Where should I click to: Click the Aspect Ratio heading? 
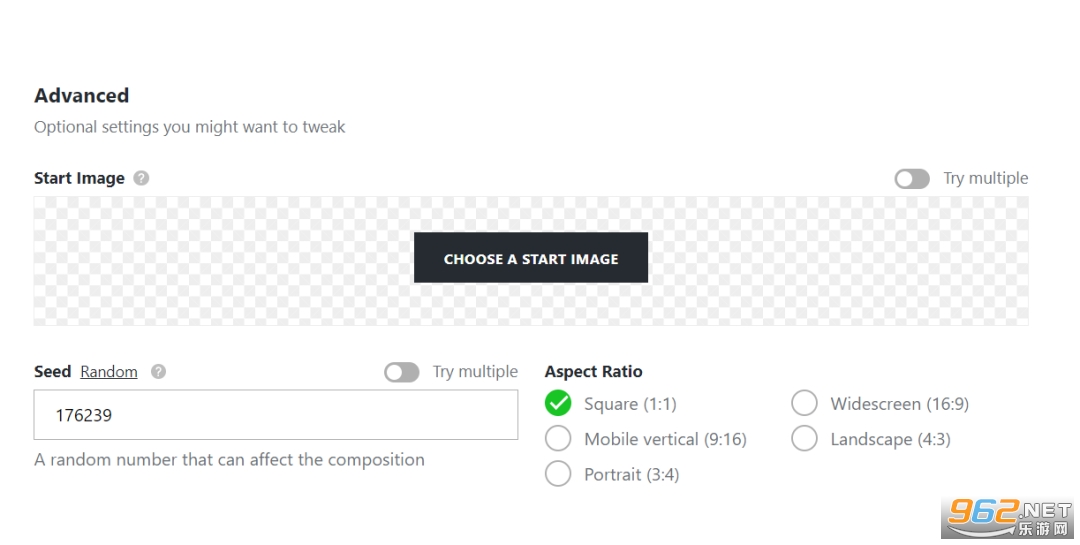[x=594, y=372]
